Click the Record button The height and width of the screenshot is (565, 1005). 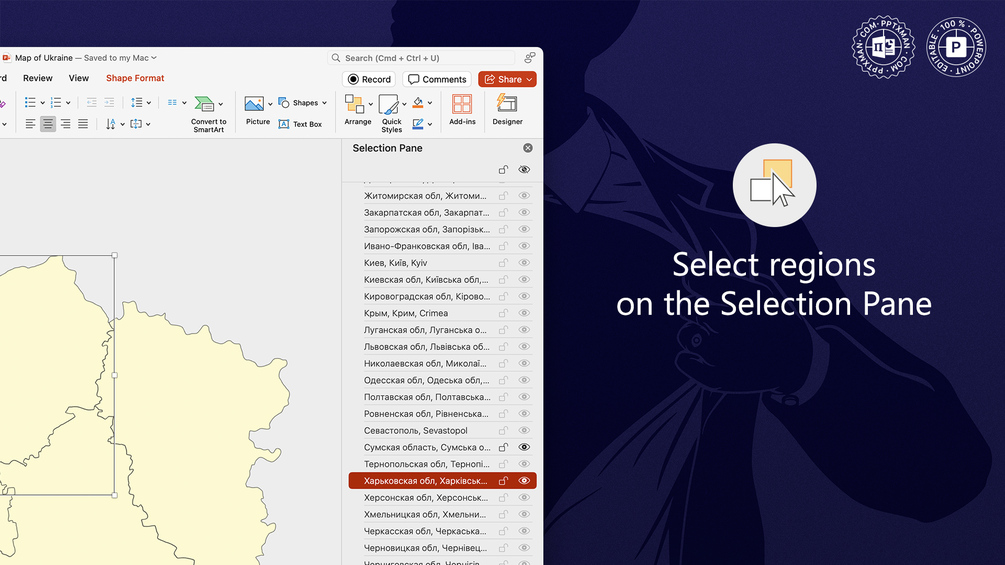point(369,79)
